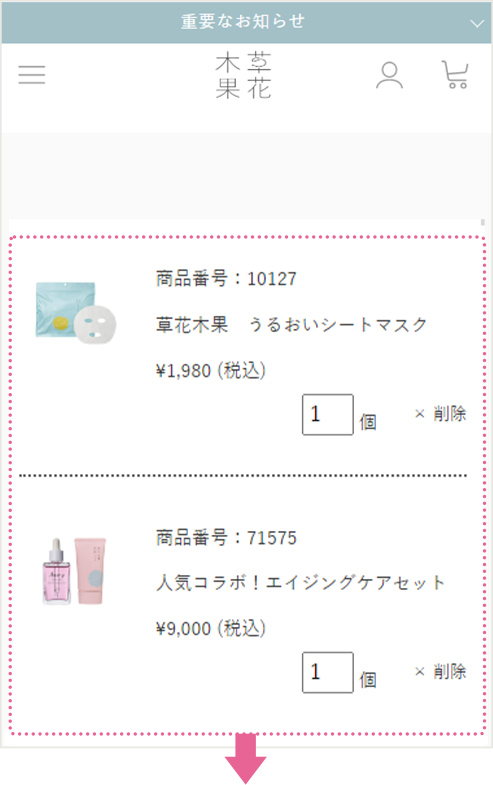Expand the 重要なお知らせ chevron
Screen dimensions: 493x785
tap(477, 23)
